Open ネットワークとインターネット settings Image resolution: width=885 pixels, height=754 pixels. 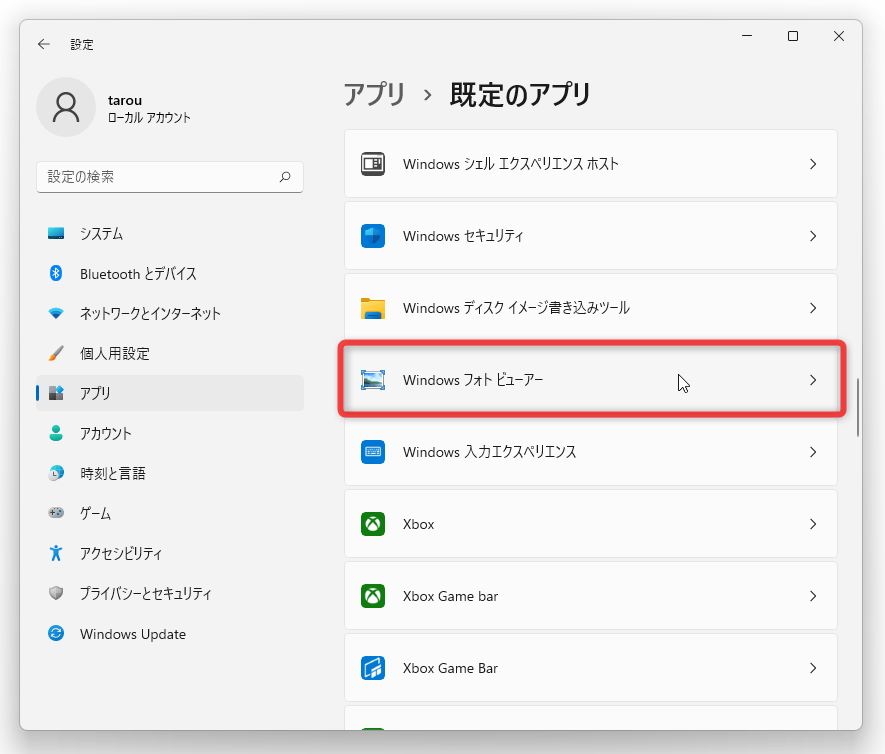tap(170, 313)
